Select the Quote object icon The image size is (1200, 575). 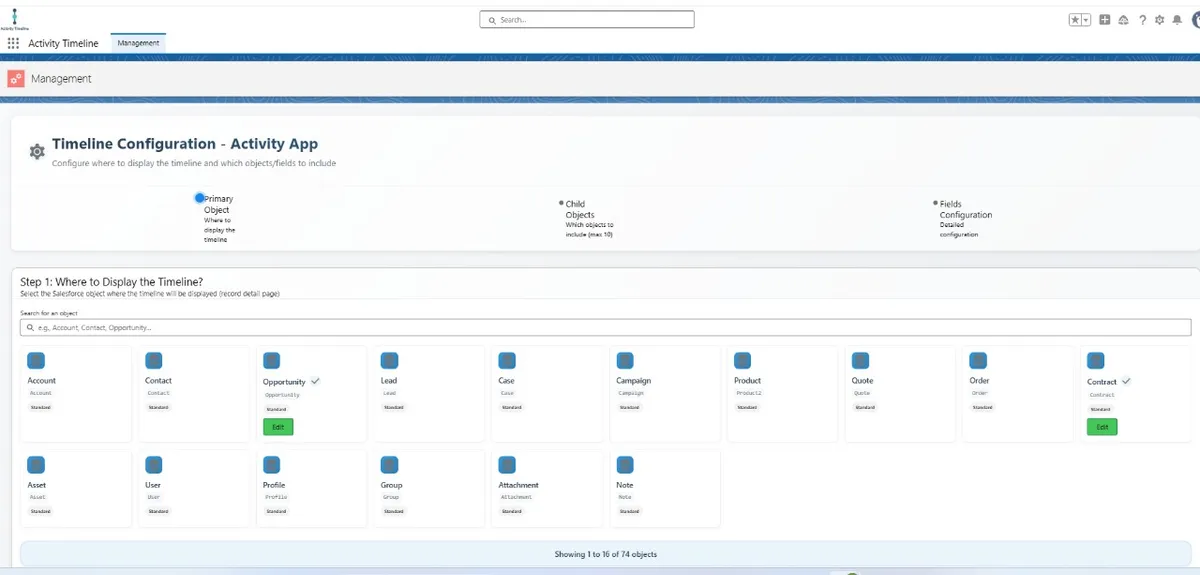[860, 360]
